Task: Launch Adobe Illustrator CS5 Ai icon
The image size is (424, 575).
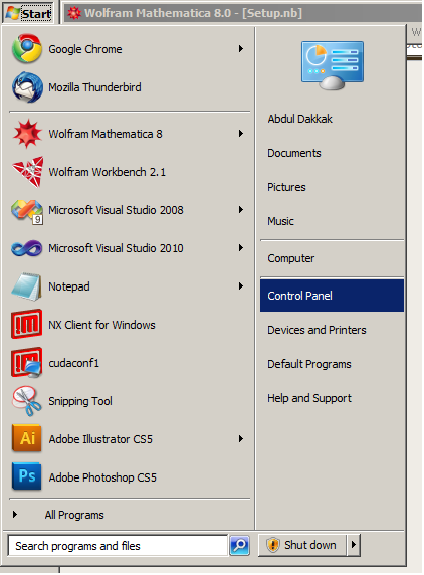Action: click(x=27, y=438)
